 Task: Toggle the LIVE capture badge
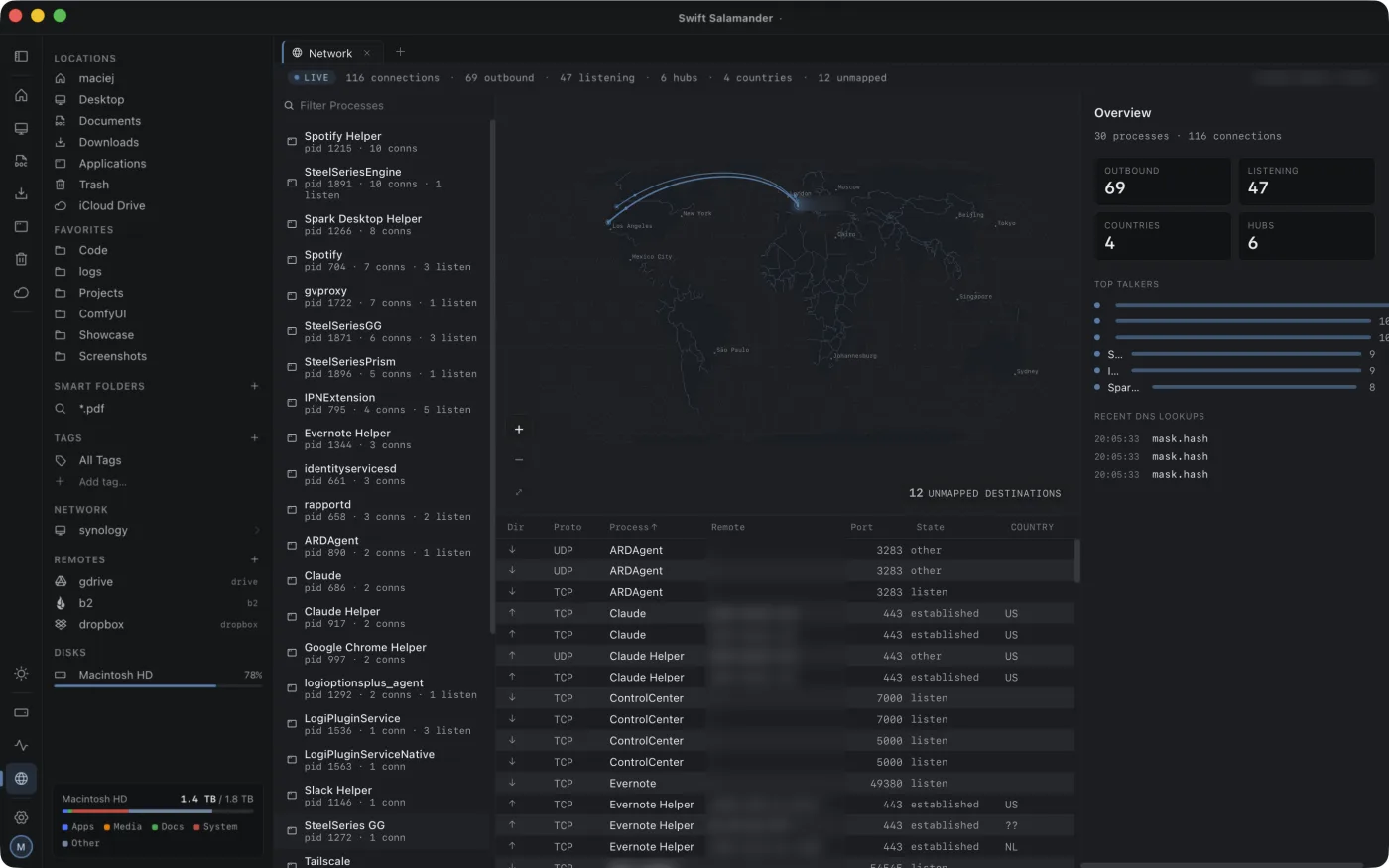[312, 77]
